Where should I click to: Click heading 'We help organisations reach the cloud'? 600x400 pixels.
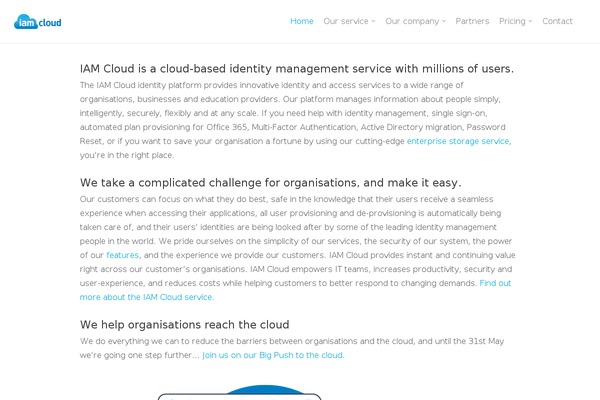[x=184, y=325]
